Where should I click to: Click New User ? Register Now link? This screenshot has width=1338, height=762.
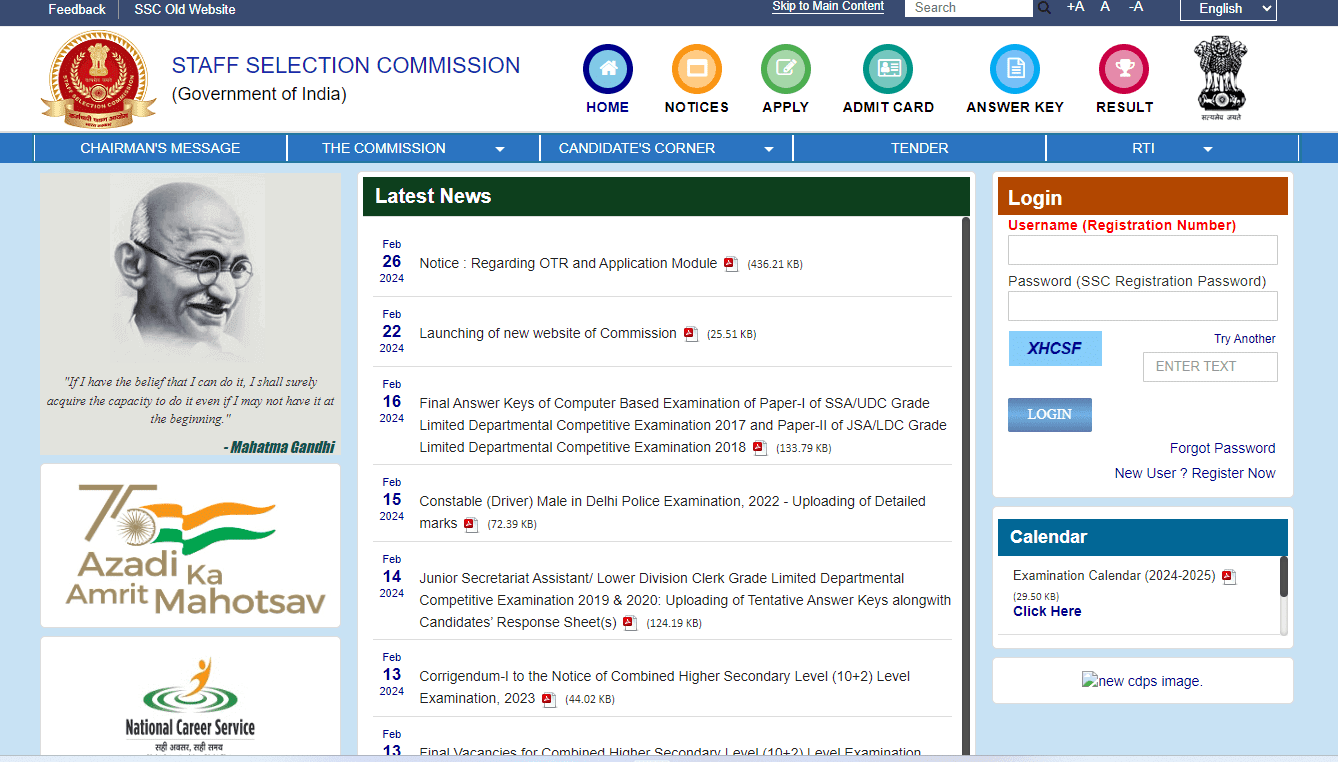click(1195, 473)
